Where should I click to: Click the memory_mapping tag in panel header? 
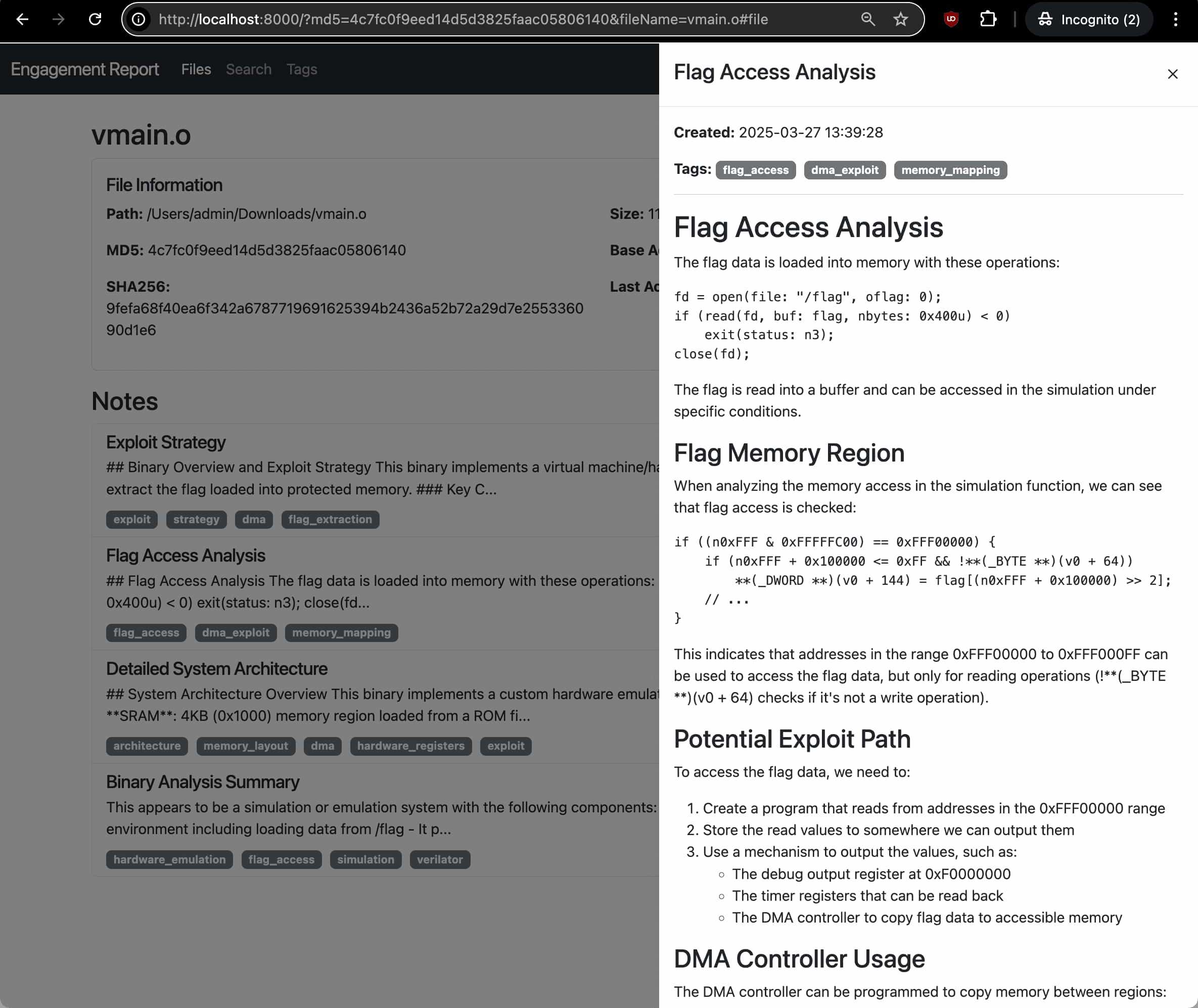950,170
